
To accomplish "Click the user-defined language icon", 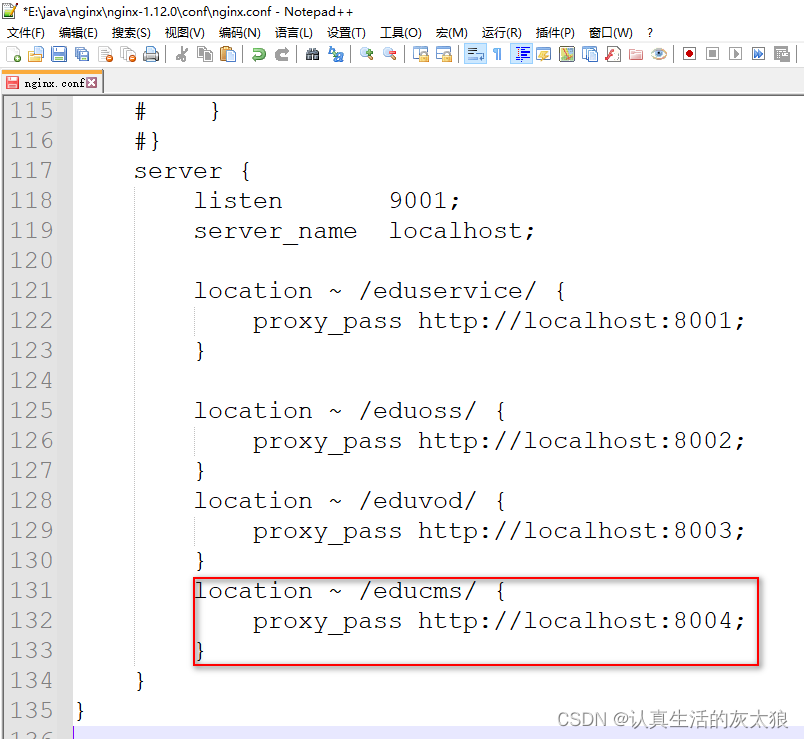I will 544,54.
